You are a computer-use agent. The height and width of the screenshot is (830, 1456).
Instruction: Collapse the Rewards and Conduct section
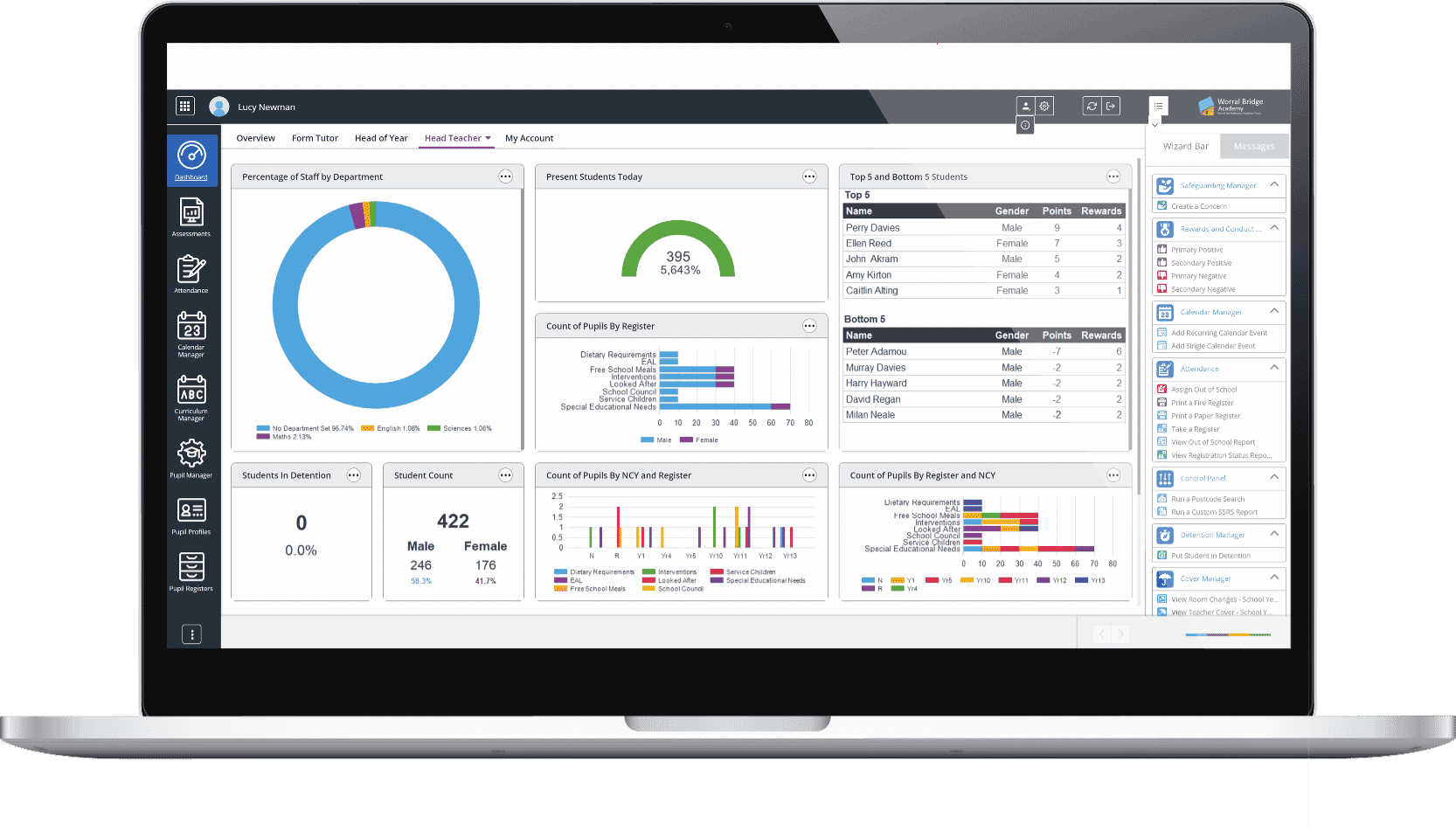click(1274, 228)
